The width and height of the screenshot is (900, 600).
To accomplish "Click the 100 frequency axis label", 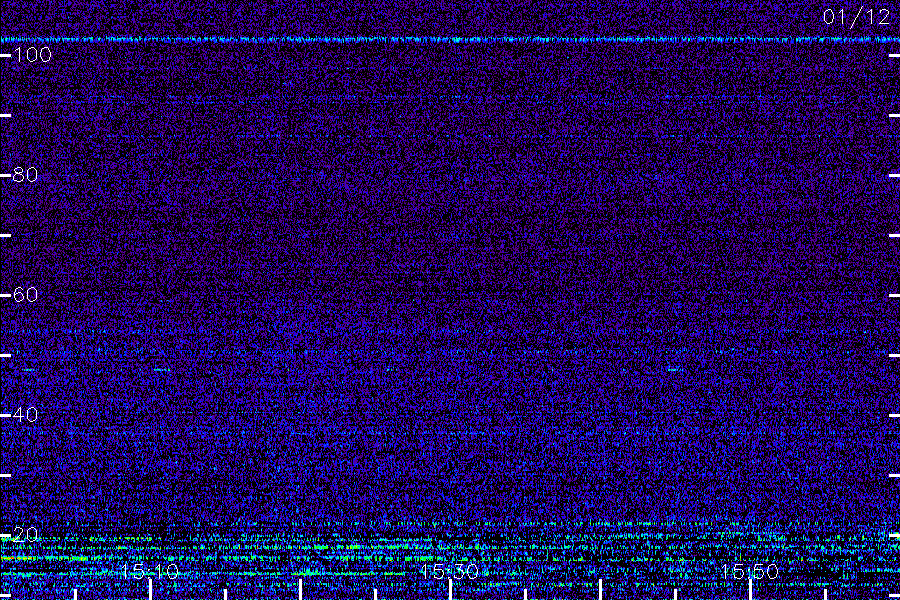I will coord(32,55).
